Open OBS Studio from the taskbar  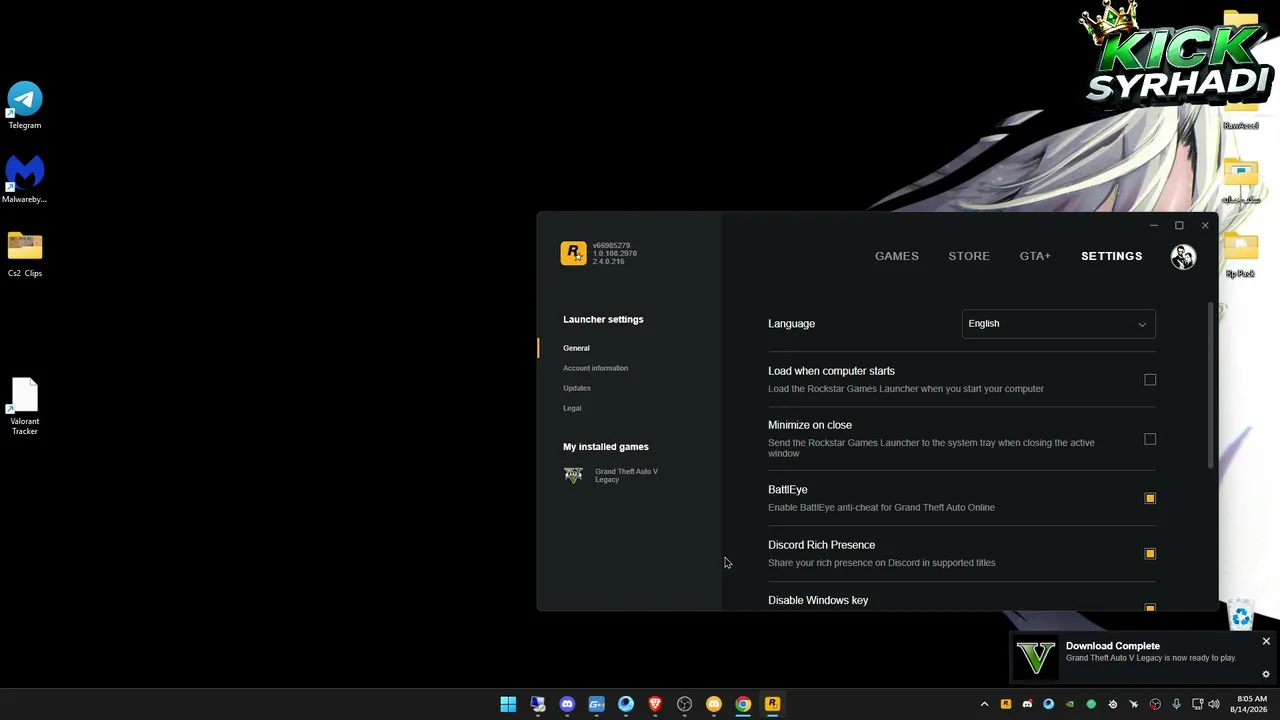click(684, 704)
